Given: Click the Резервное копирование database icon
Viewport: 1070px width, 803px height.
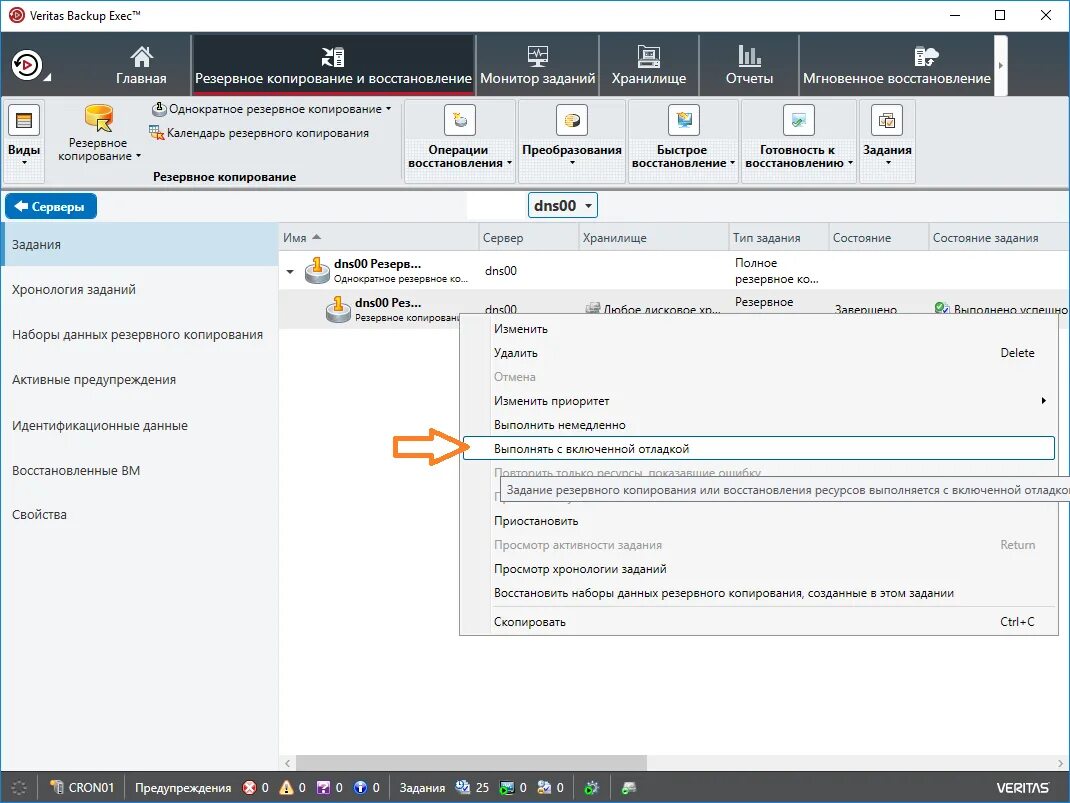Looking at the screenshot, I should pos(98,117).
